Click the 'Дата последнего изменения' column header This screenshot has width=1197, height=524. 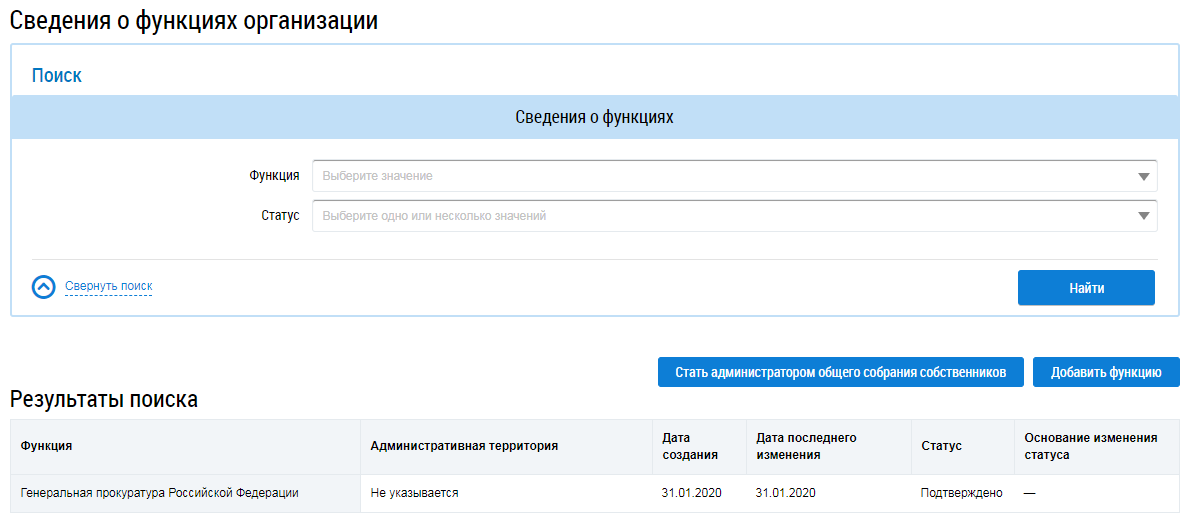pos(806,446)
